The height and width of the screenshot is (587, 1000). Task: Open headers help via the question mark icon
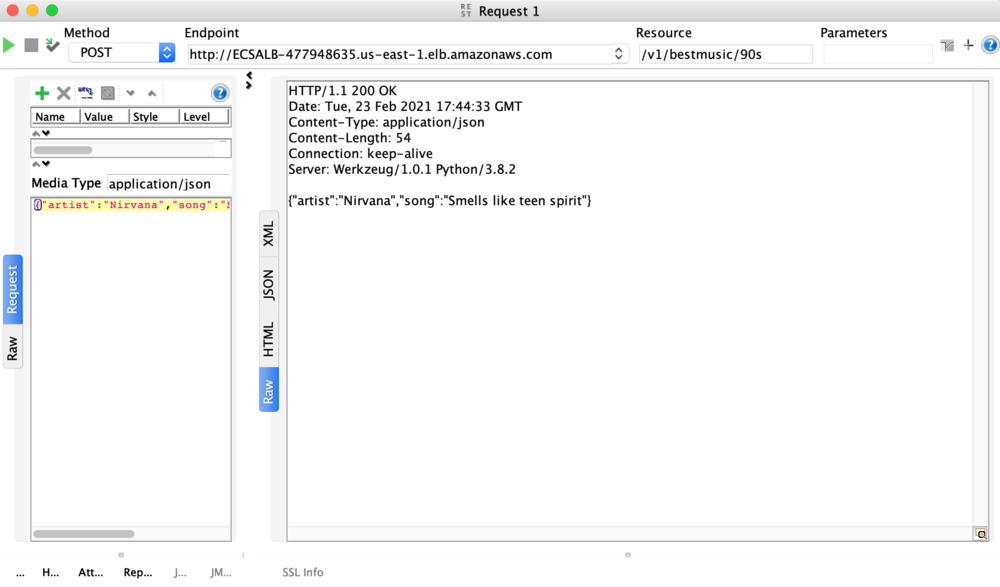219,92
